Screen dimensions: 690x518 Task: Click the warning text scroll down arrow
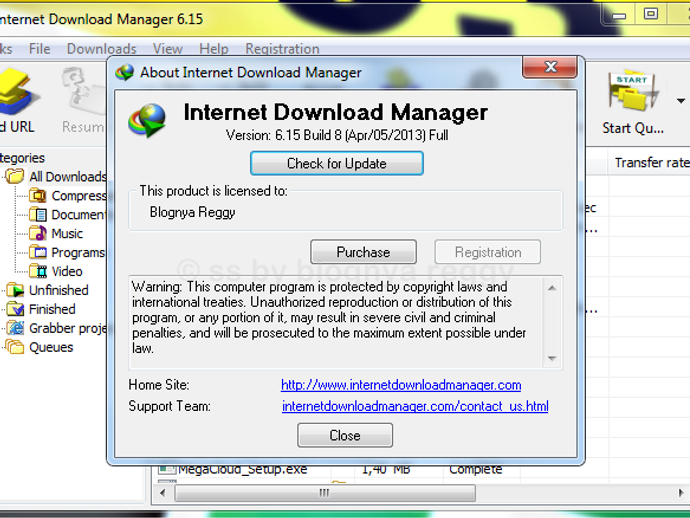tap(552, 358)
